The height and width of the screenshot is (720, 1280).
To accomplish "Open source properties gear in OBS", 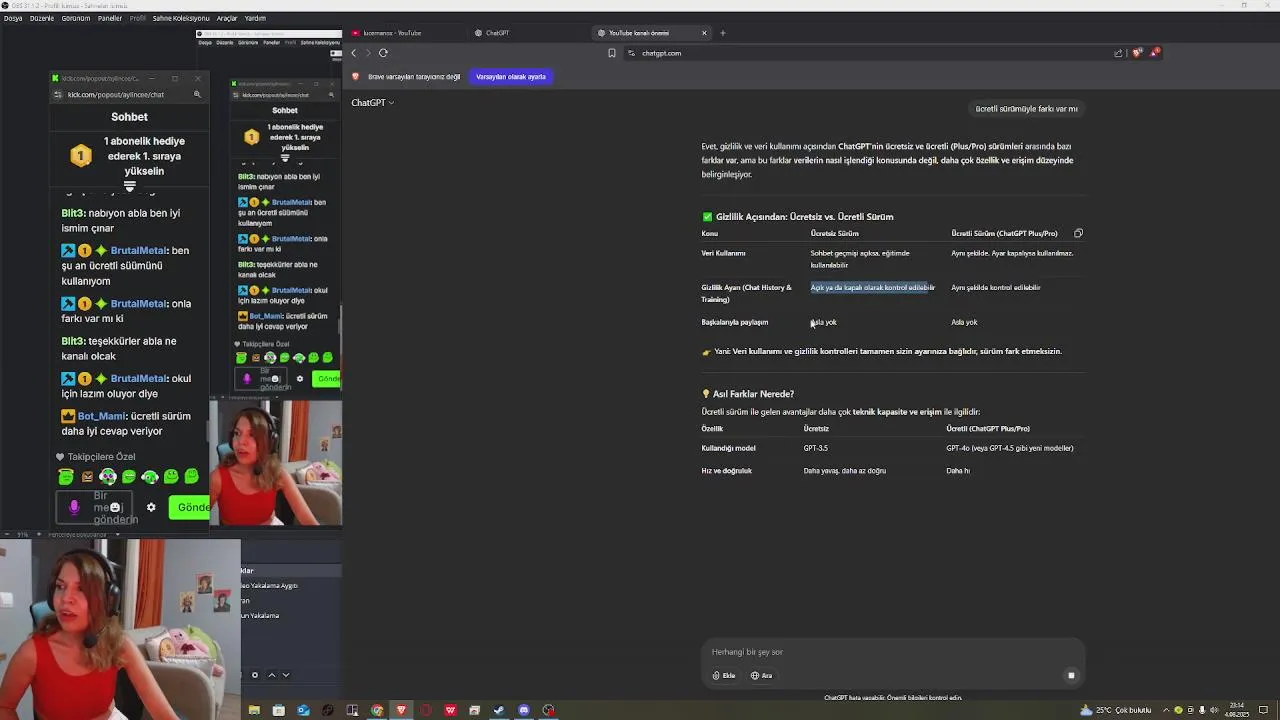I will 255,675.
